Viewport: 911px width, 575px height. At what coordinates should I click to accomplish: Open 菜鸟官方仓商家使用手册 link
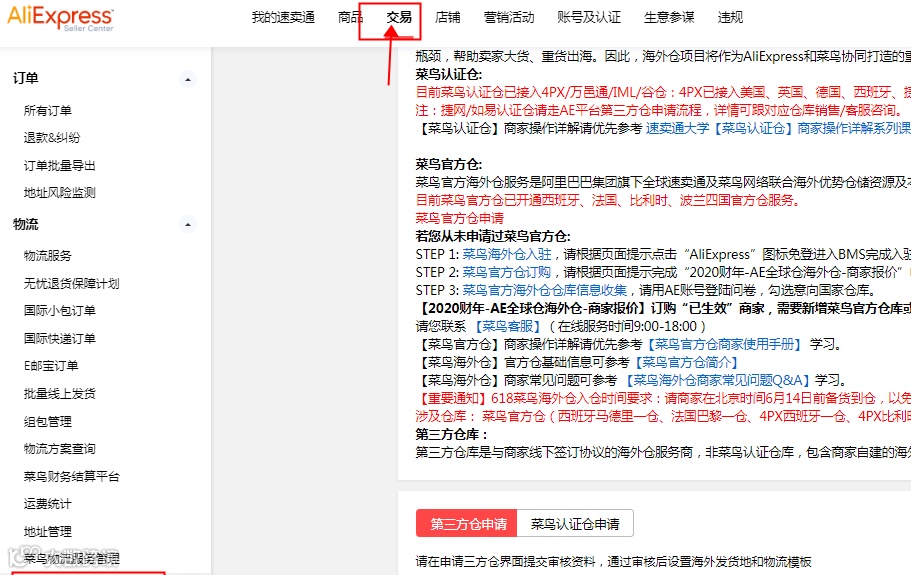coord(725,344)
